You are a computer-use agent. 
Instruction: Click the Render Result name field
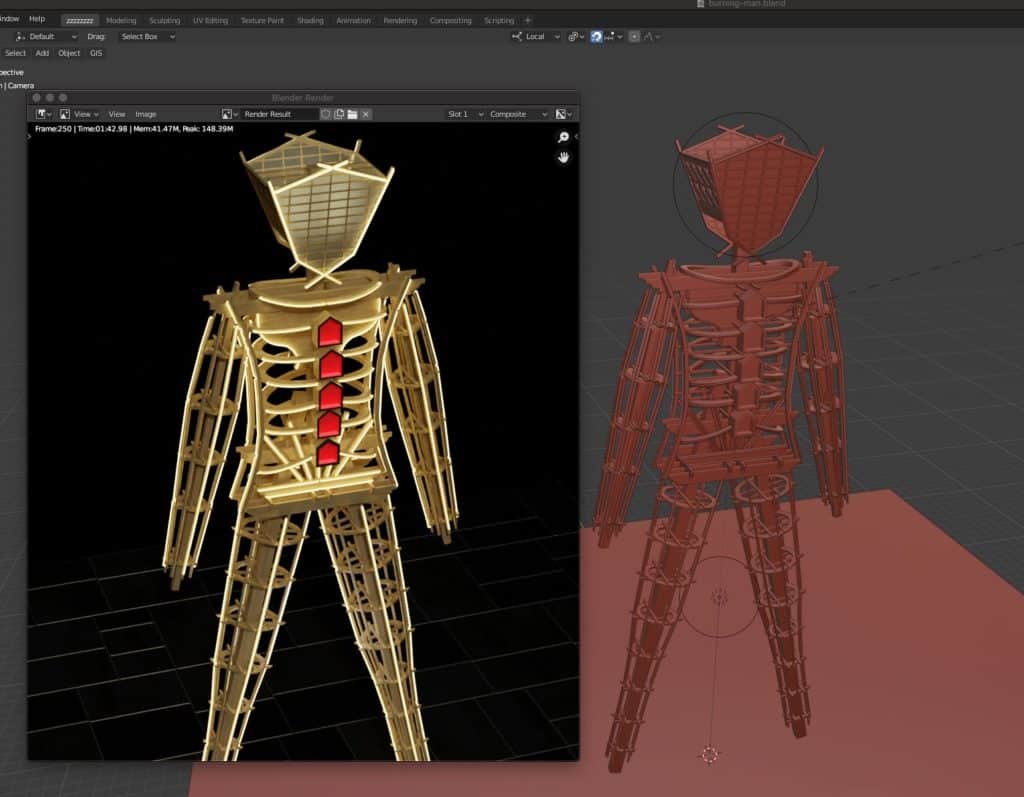point(280,114)
